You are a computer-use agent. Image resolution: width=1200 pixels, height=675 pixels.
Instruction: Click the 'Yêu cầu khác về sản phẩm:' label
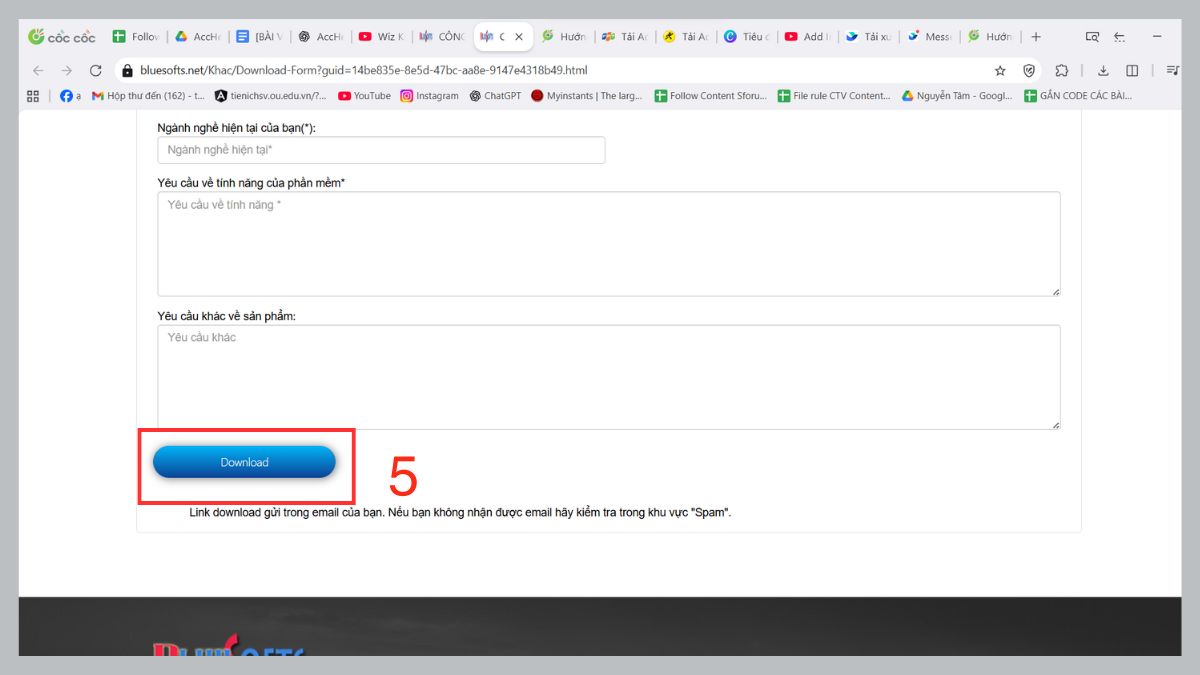[227, 316]
